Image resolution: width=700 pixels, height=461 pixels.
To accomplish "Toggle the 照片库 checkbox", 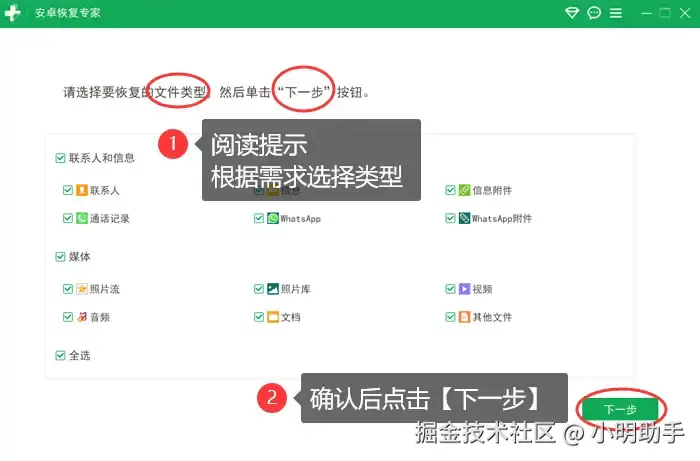I will coord(259,289).
